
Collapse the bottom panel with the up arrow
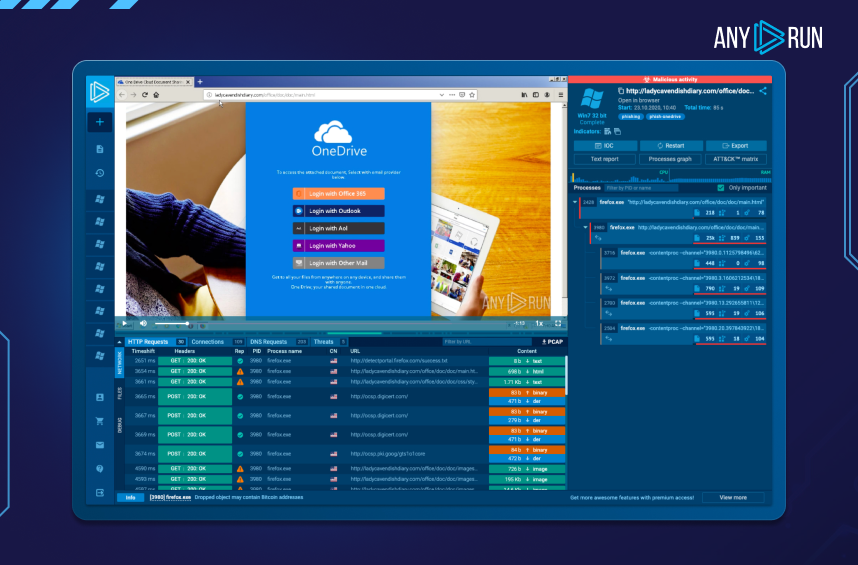coord(119,342)
